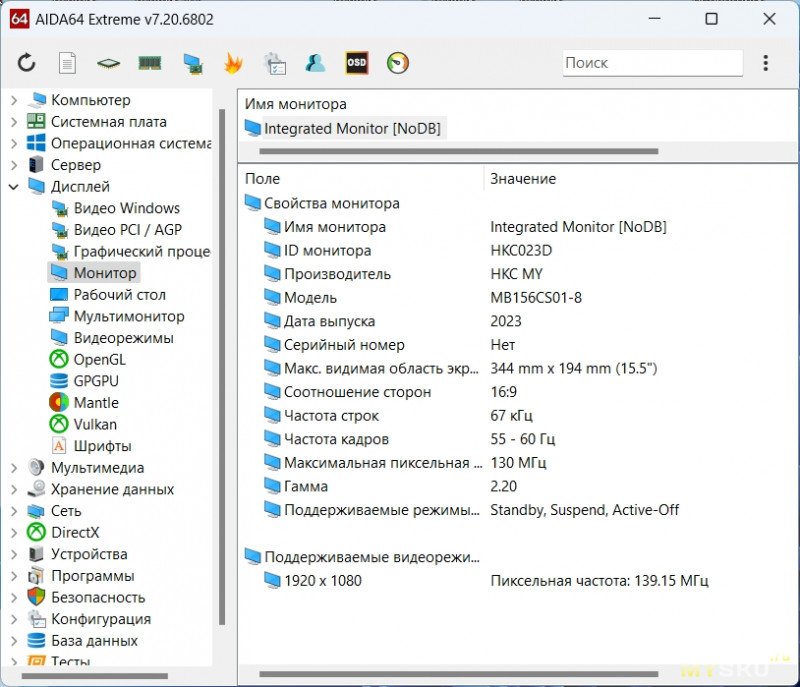Image resolution: width=800 pixels, height=687 pixels.
Task: Click the monitor list horizontal scrollbar
Action: 459,151
